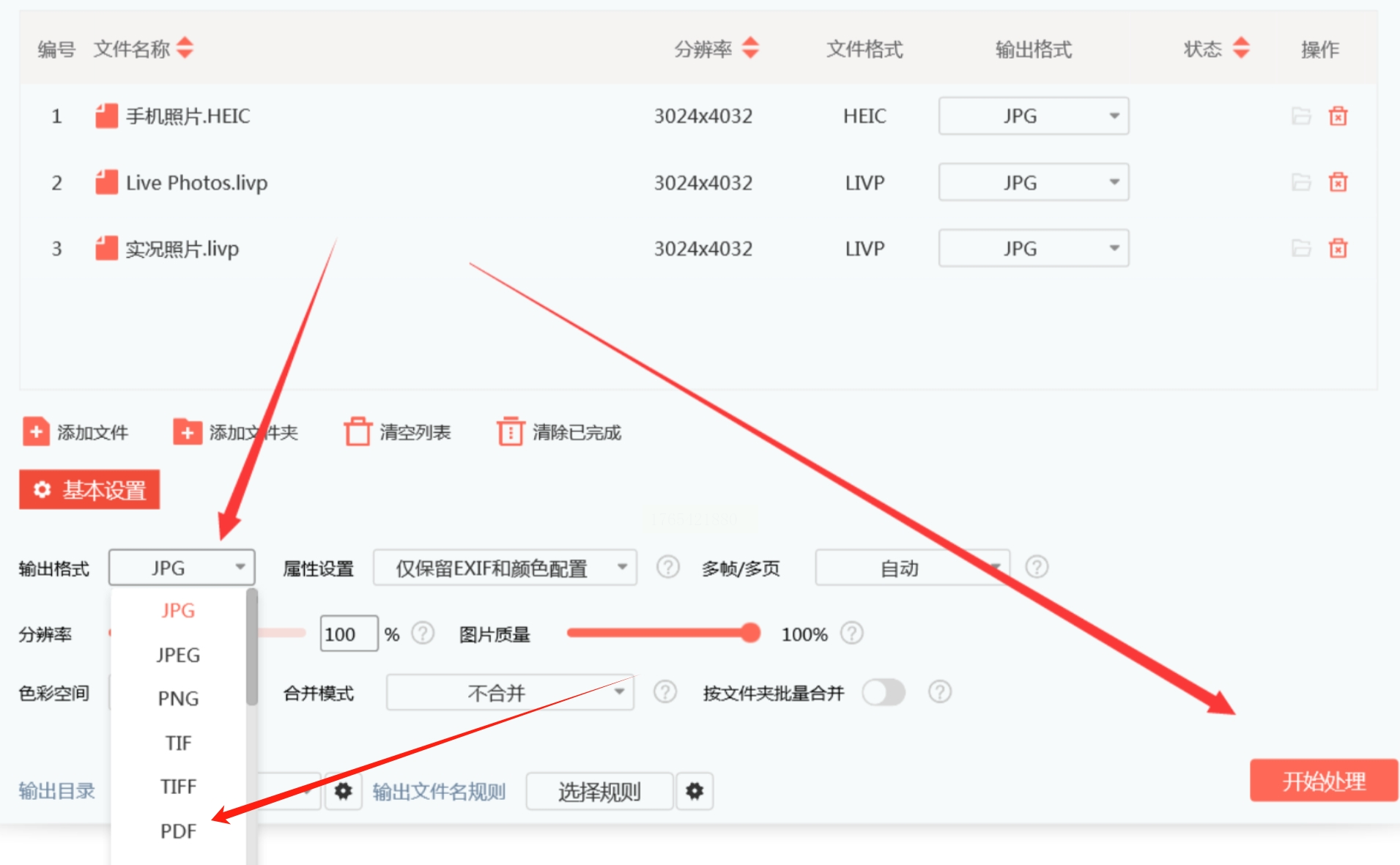Sort by file name using sort arrows

click(185, 48)
